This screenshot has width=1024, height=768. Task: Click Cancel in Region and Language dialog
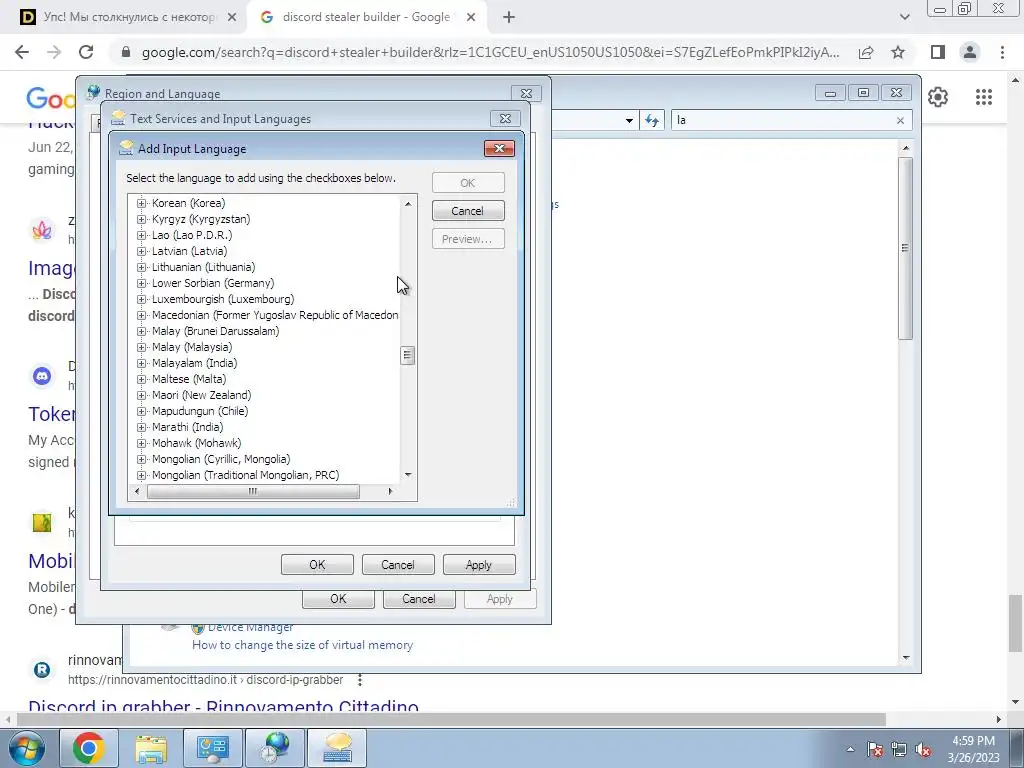pyautogui.click(x=419, y=599)
